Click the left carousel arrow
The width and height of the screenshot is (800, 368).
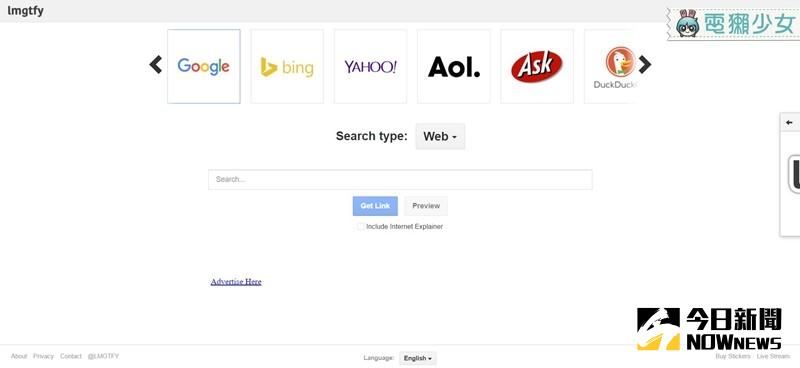[x=156, y=65]
